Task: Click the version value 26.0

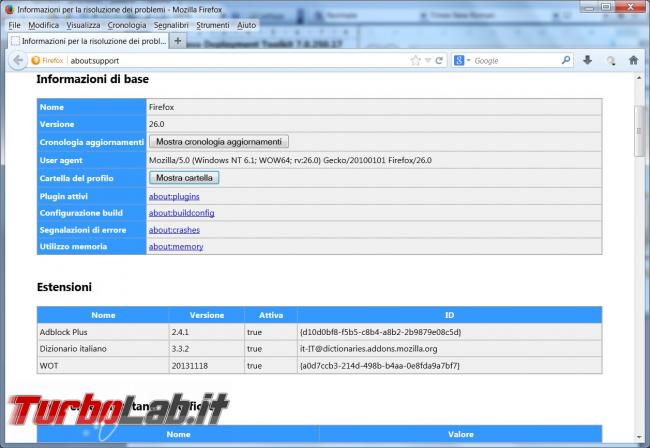Action: click(157, 124)
